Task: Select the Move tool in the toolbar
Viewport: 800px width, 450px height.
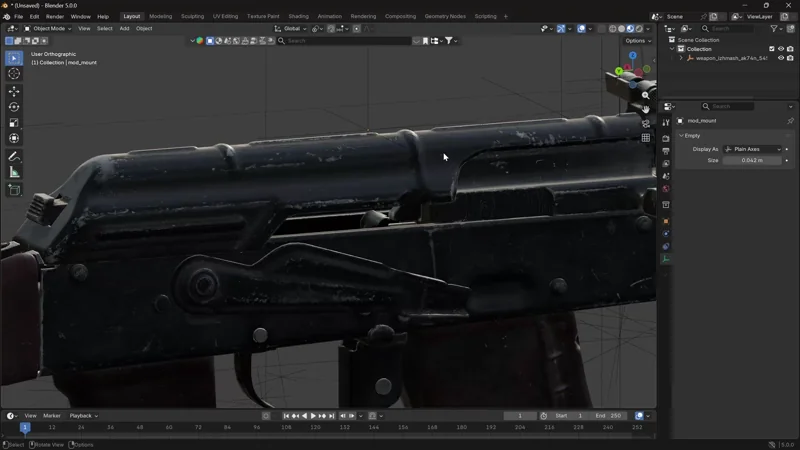Action: (14, 91)
